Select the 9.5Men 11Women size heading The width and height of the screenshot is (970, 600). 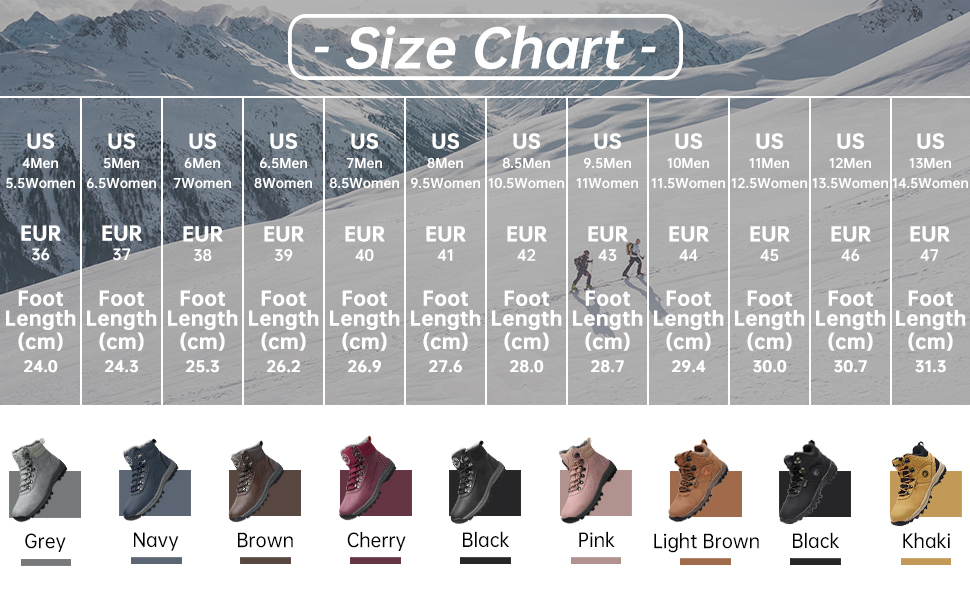click(607, 172)
